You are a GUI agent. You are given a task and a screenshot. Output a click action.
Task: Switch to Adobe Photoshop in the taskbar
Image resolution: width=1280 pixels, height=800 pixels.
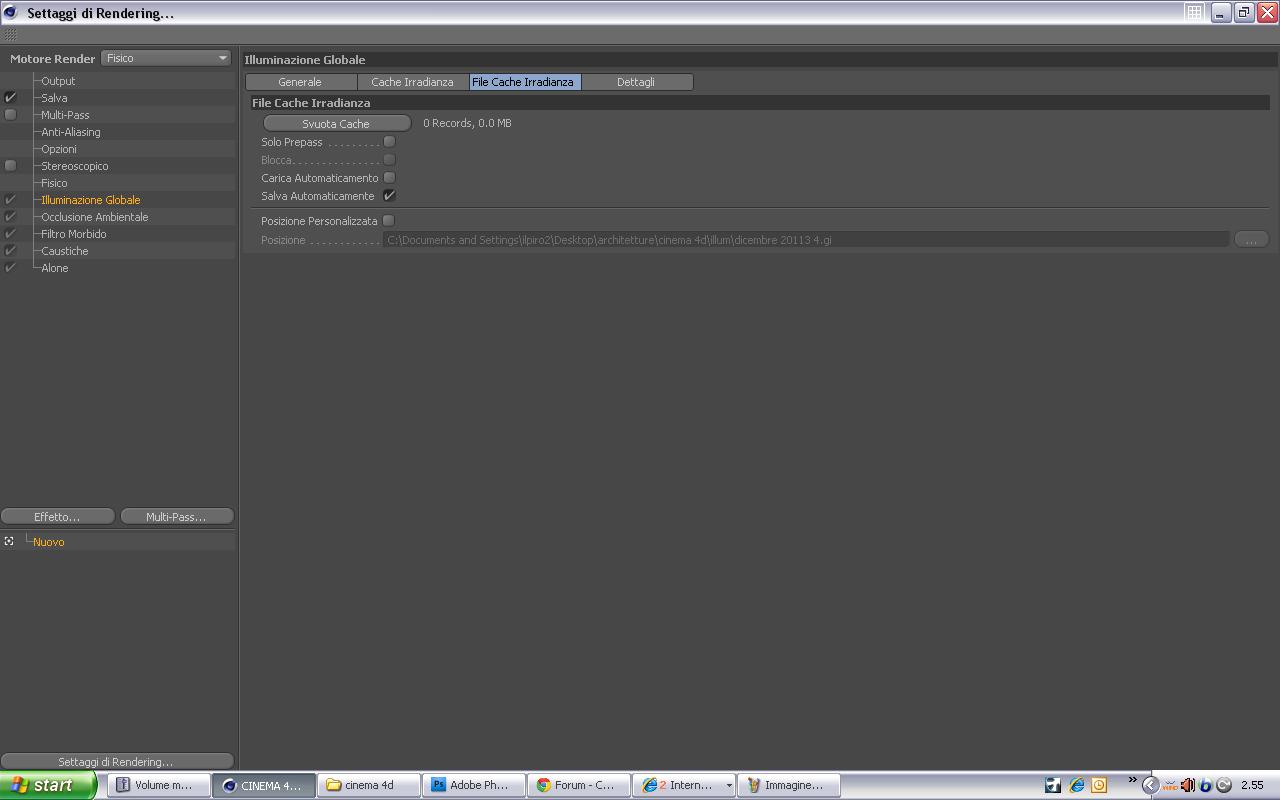coord(474,785)
